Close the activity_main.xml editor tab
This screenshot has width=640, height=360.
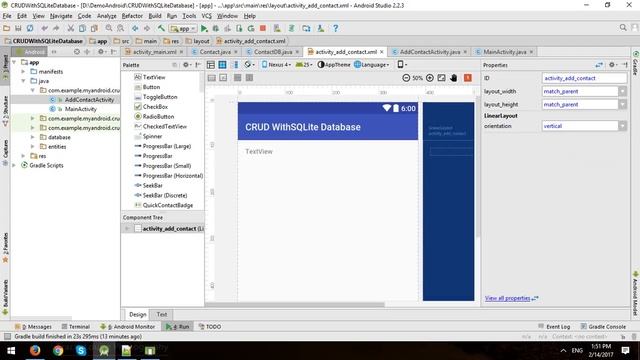pyautogui.click(x=182, y=52)
